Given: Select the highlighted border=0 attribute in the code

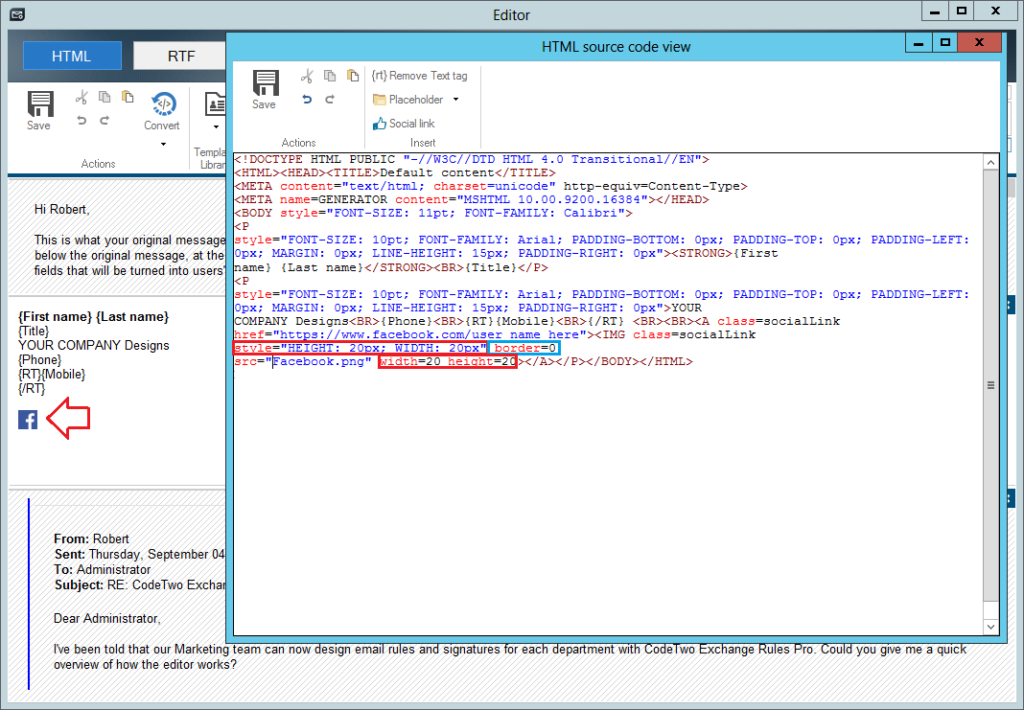Looking at the screenshot, I should click(524, 348).
